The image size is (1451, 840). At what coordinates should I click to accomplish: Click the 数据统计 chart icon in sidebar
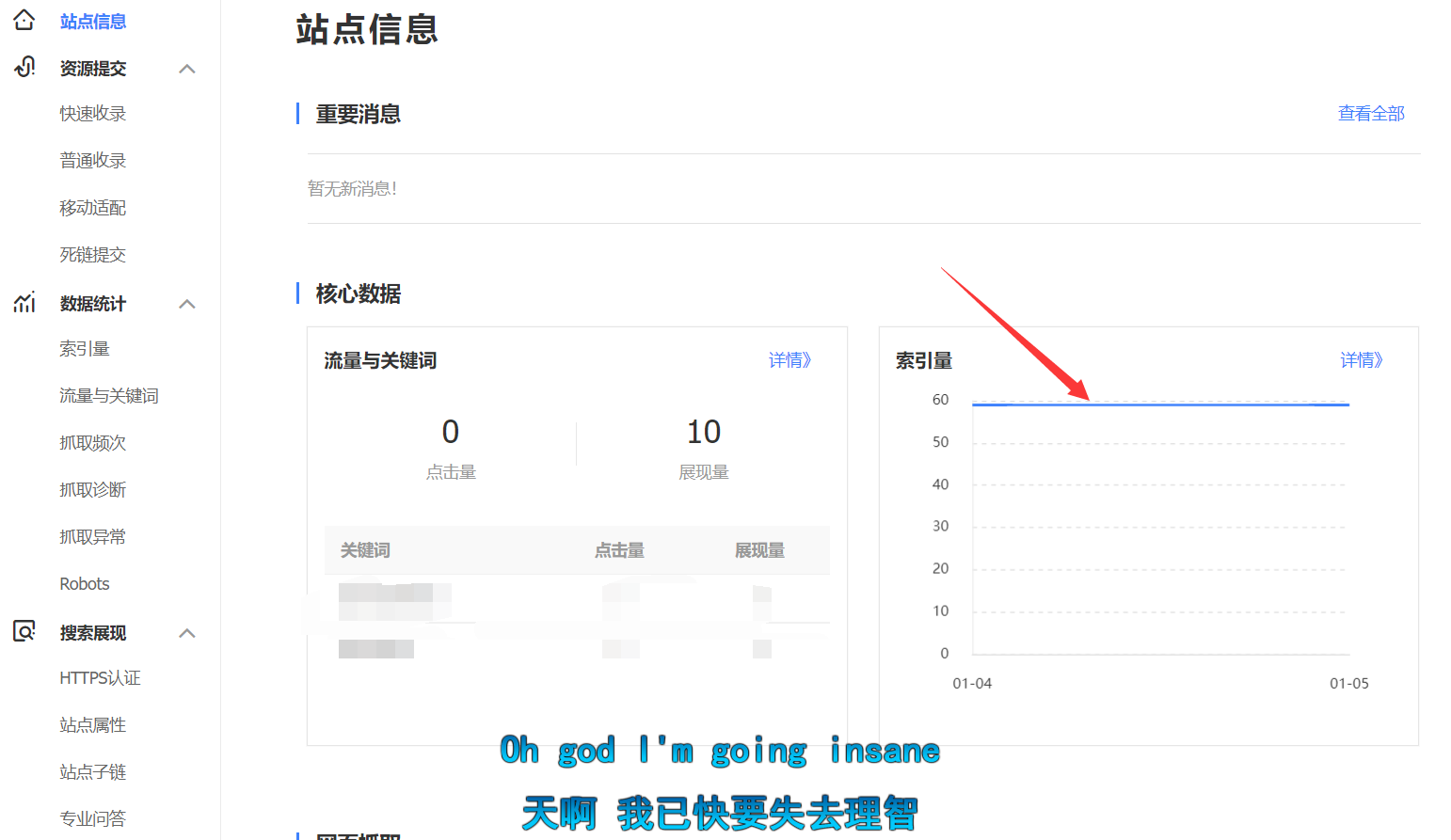pos(24,302)
